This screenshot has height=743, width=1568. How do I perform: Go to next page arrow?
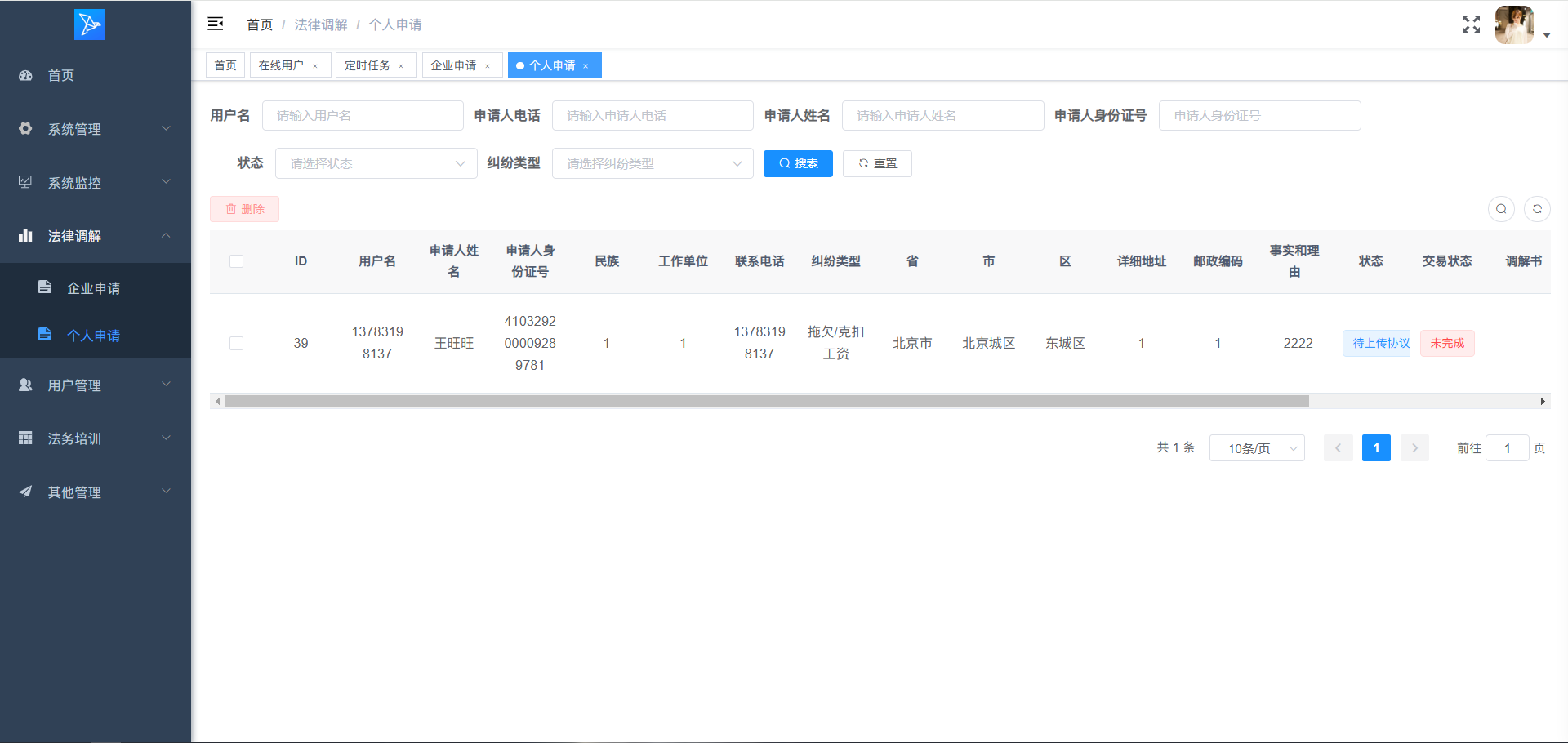pos(1414,447)
